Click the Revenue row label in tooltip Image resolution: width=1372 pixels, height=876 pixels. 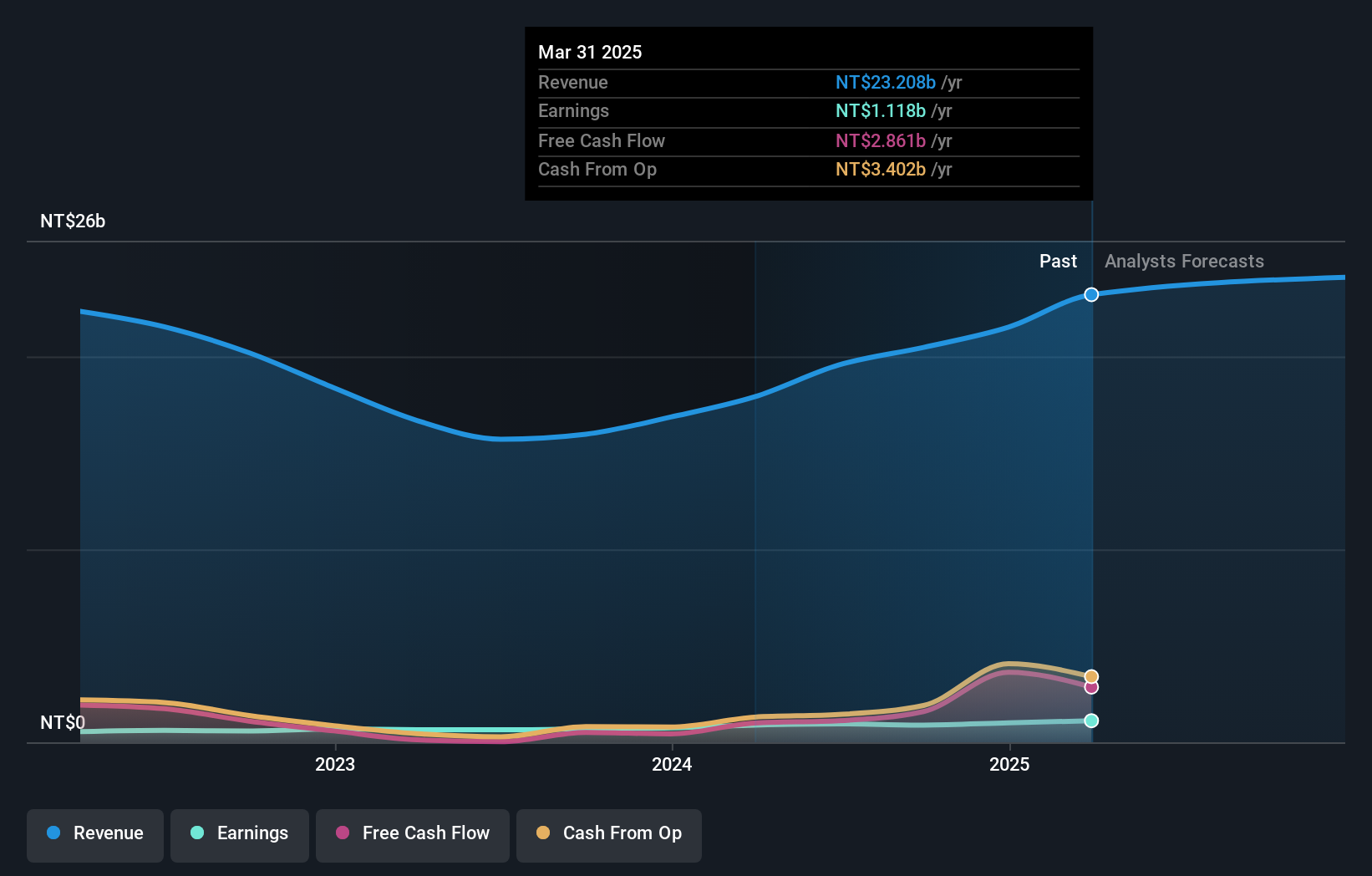(573, 82)
